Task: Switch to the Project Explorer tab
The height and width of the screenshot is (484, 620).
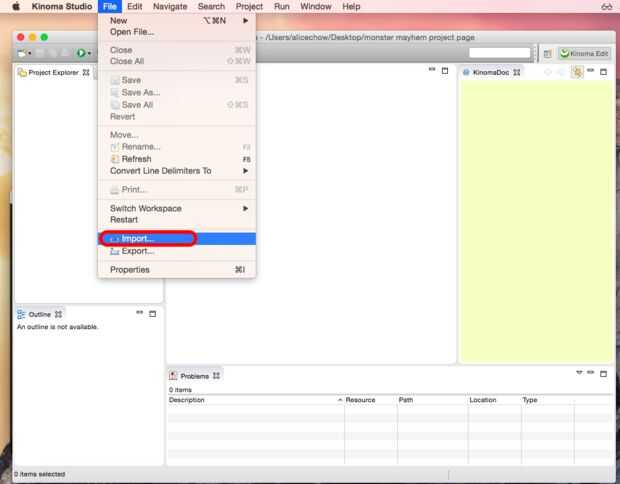Action: point(53,72)
